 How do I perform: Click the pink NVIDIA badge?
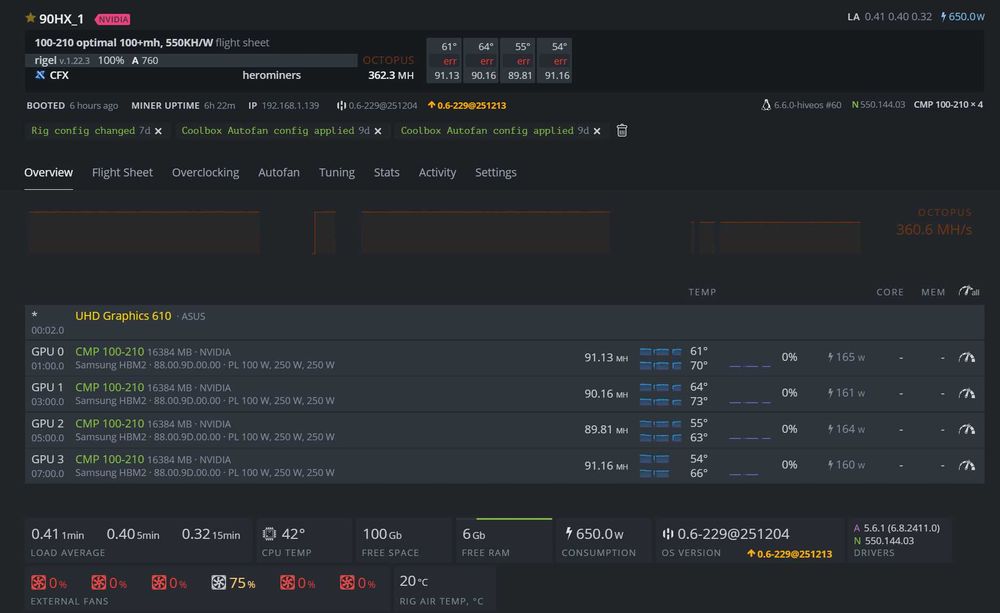[x=113, y=19]
